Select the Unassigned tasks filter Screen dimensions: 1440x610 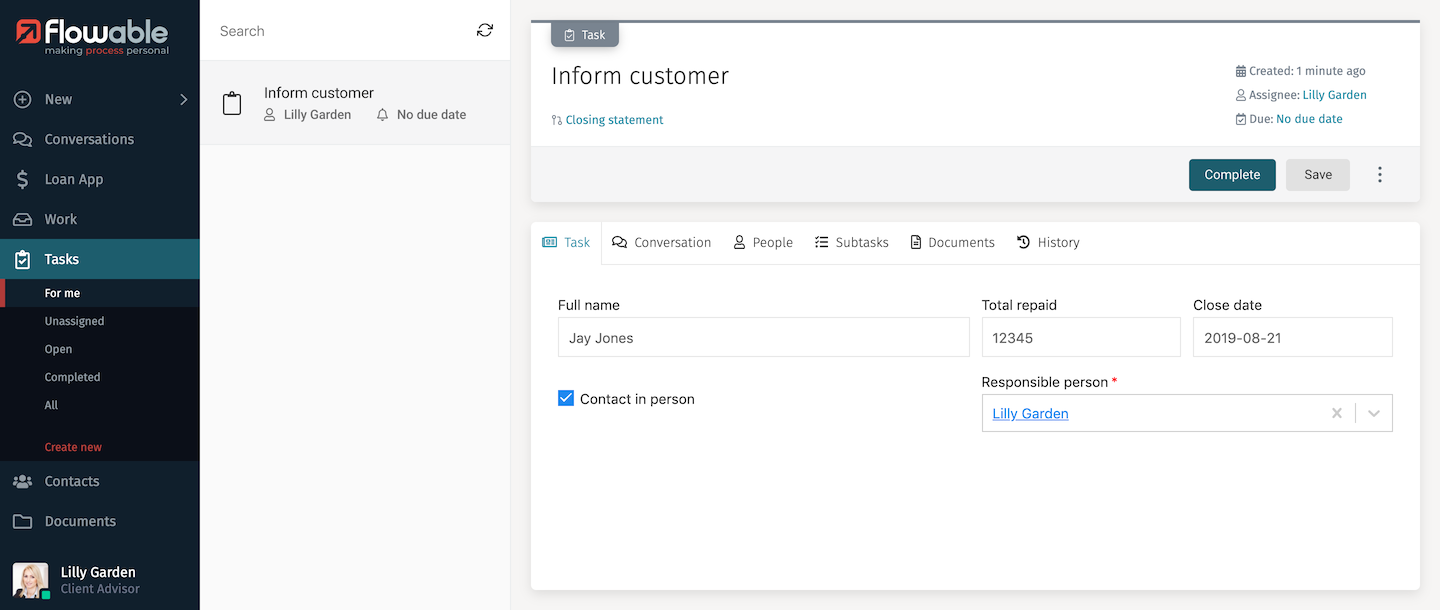(x=74, y=321)
